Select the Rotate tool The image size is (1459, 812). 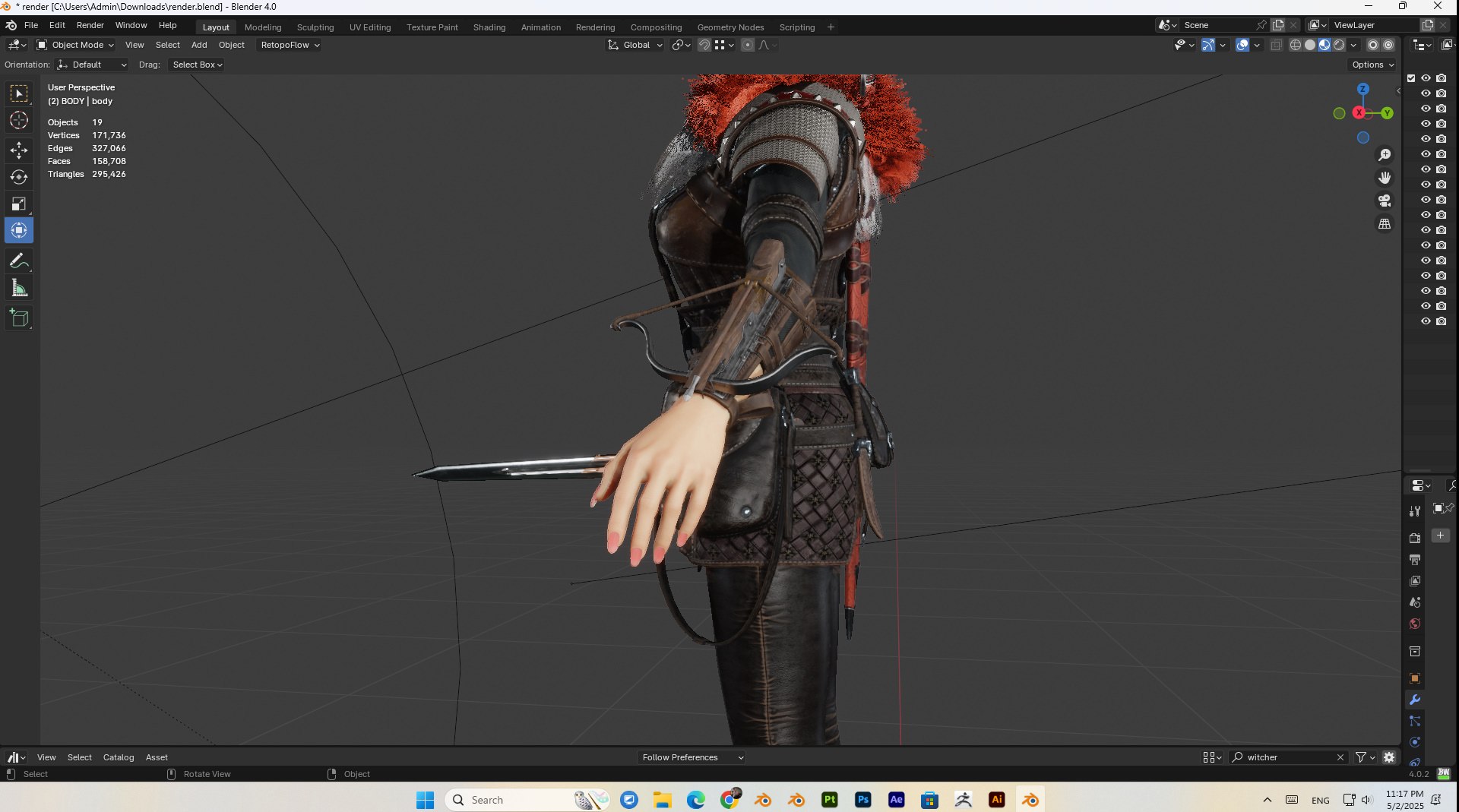[19, 177]
